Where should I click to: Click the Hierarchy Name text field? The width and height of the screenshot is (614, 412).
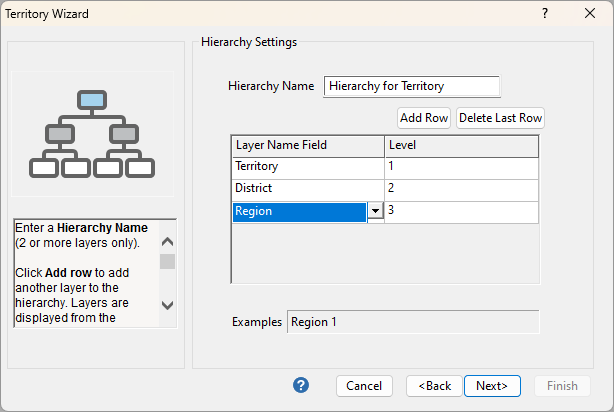click(x=412, y=86)
